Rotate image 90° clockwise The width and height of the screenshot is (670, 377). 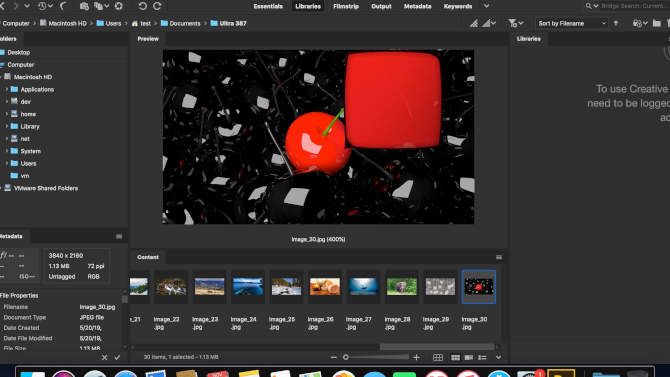pyautogui.click(x=157, y=6)
